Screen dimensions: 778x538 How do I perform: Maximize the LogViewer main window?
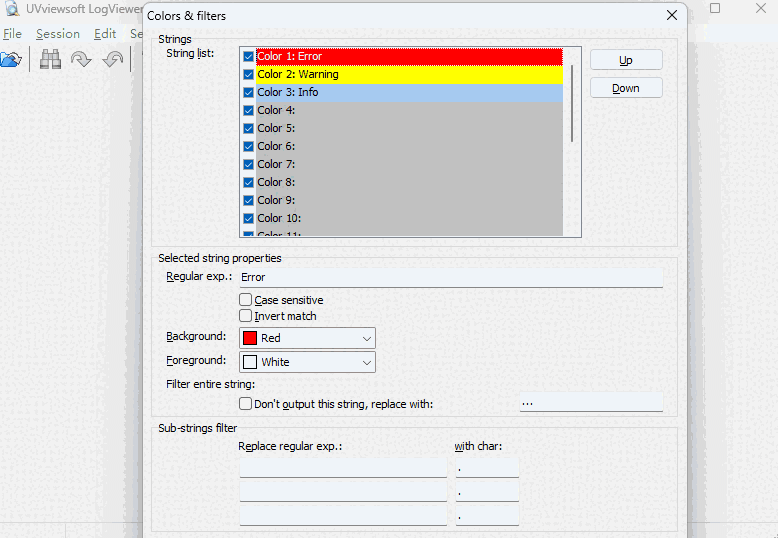(715, 8)
